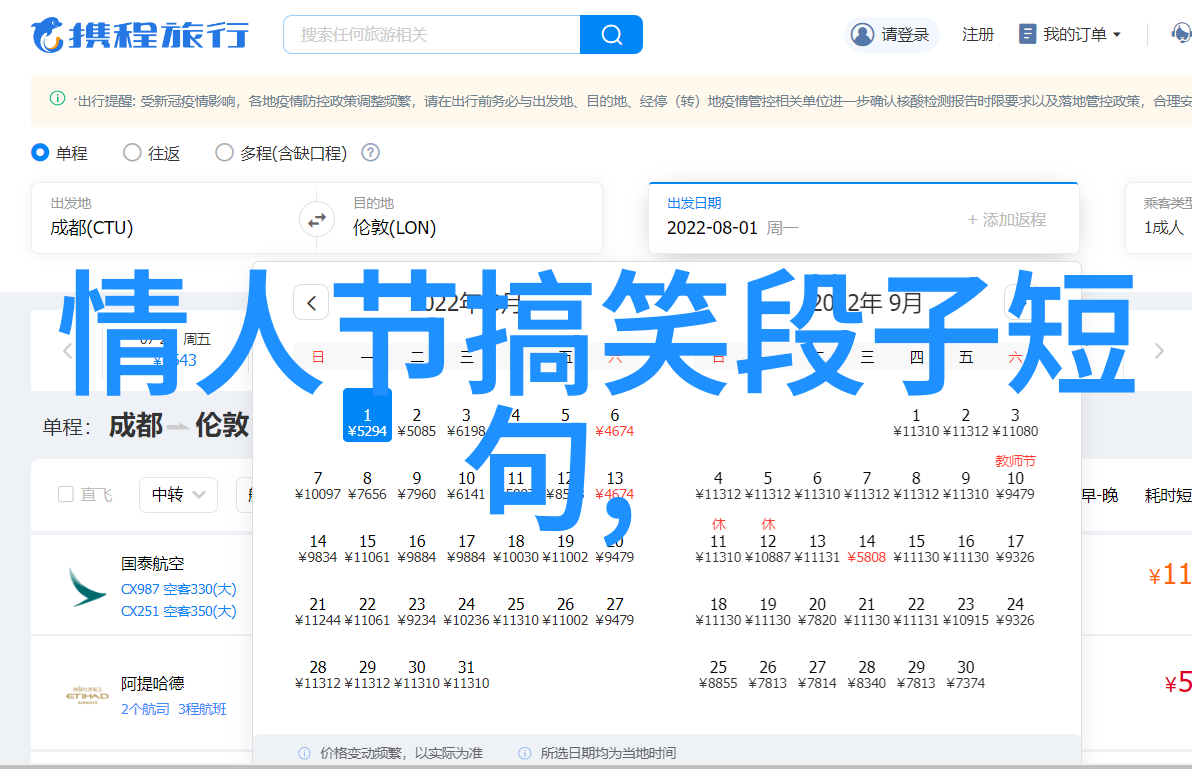
Task: Select 多程(含缺口程) multi-trip option
Action: (x=224, y=153)
